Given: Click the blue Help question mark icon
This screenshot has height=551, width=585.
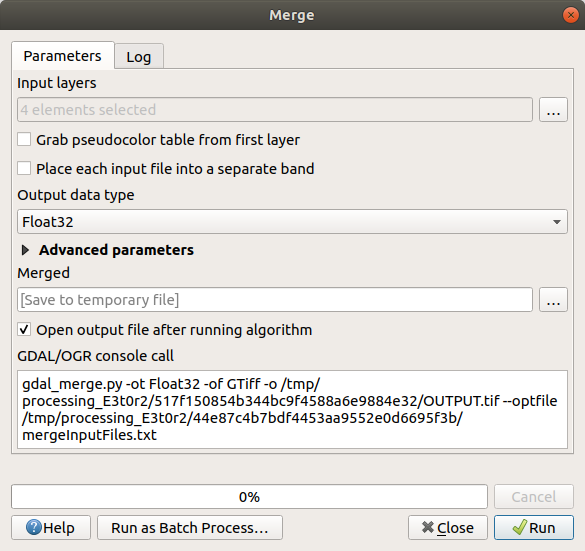Looking at the screenshot, I should point(34,527).
